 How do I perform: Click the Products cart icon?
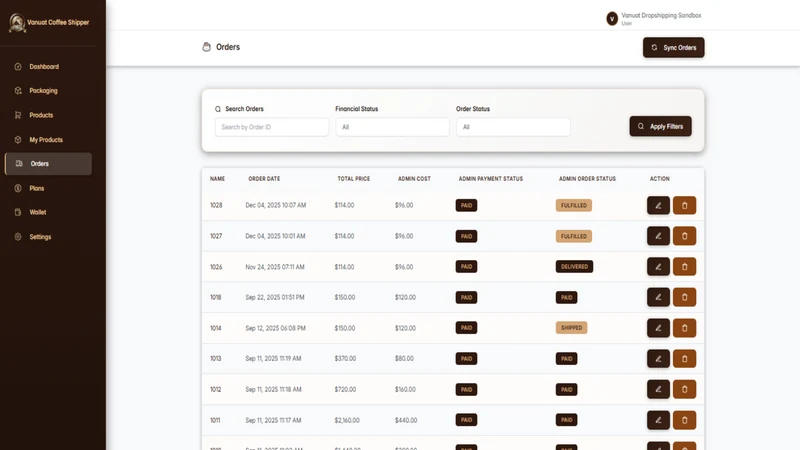pos(18,115)
